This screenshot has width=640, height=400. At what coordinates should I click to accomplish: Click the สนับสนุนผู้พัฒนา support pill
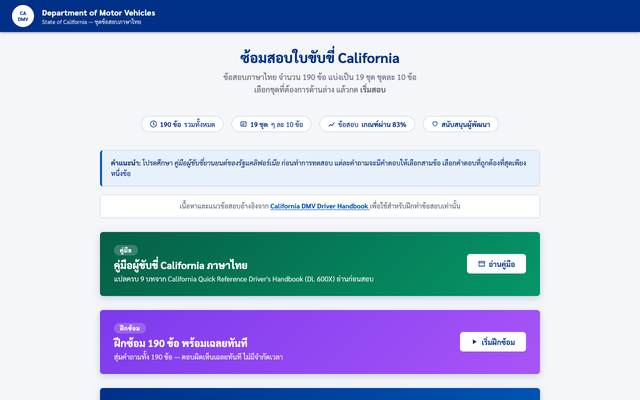click(460, 124)
